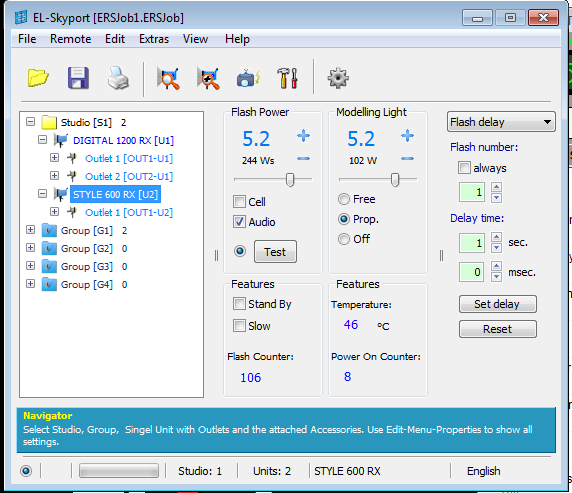Click the Group [G2] folder icon
572x493 pixels.
point(49,249)
